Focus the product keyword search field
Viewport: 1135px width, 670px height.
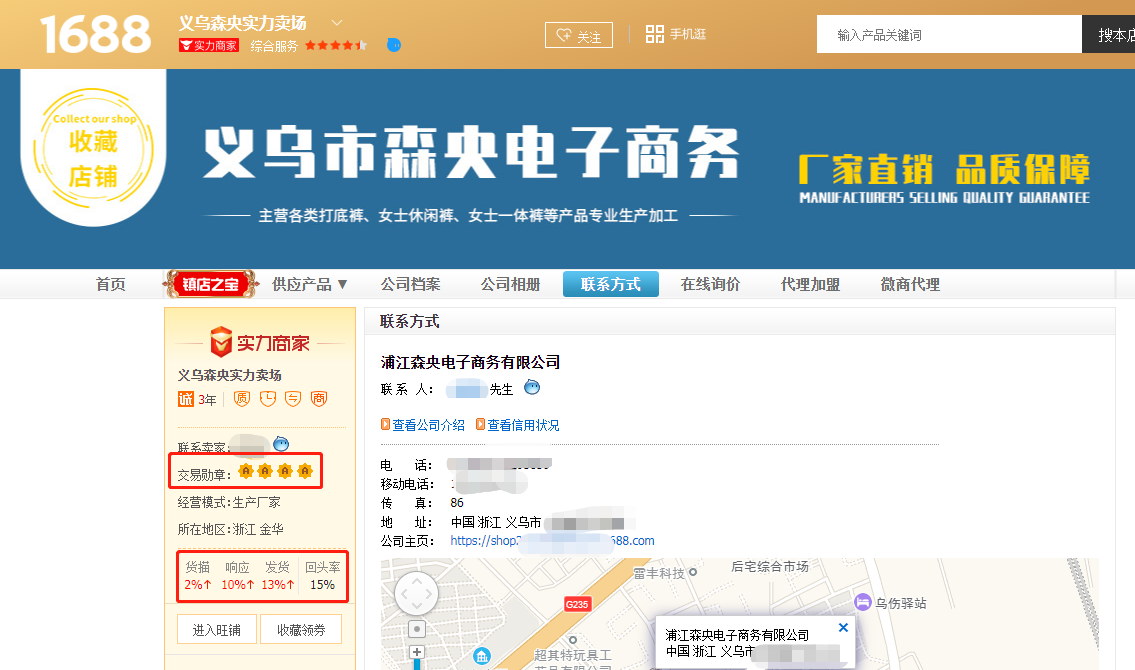coord(949,35)
